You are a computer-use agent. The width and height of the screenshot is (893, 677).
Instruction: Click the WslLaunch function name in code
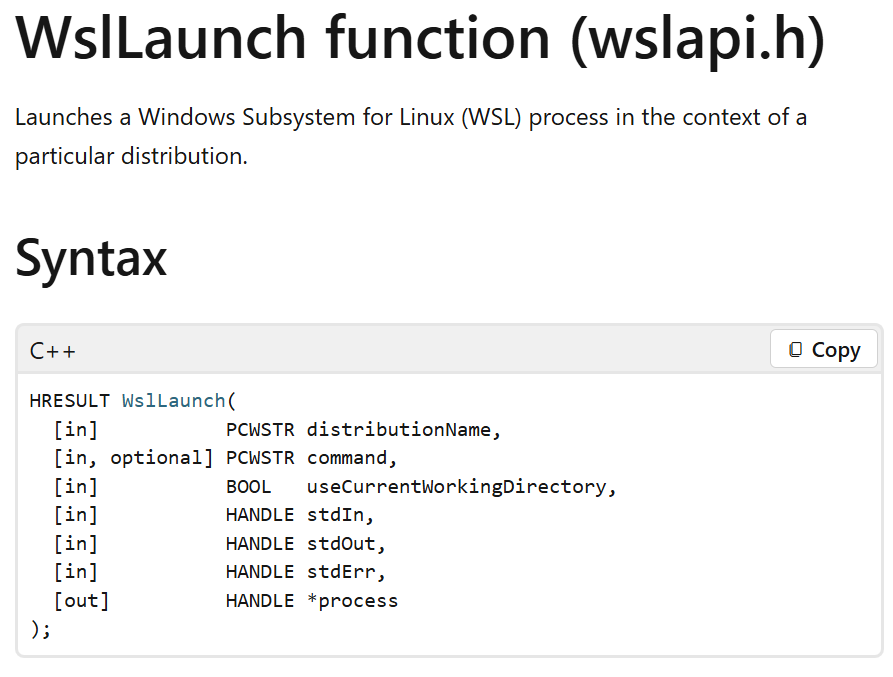click(174, 401)
